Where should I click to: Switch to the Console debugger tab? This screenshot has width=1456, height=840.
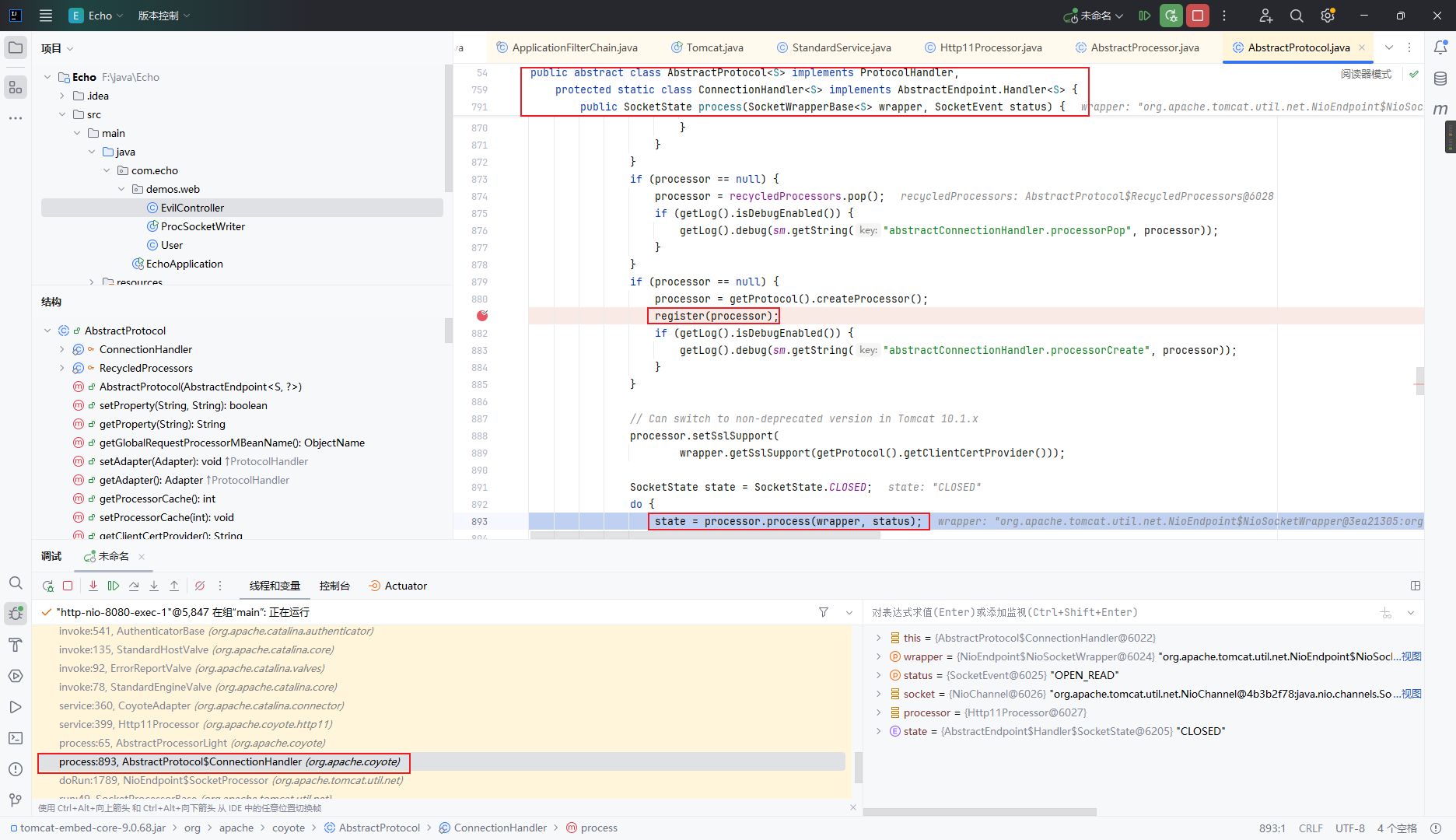pos(334,586)
